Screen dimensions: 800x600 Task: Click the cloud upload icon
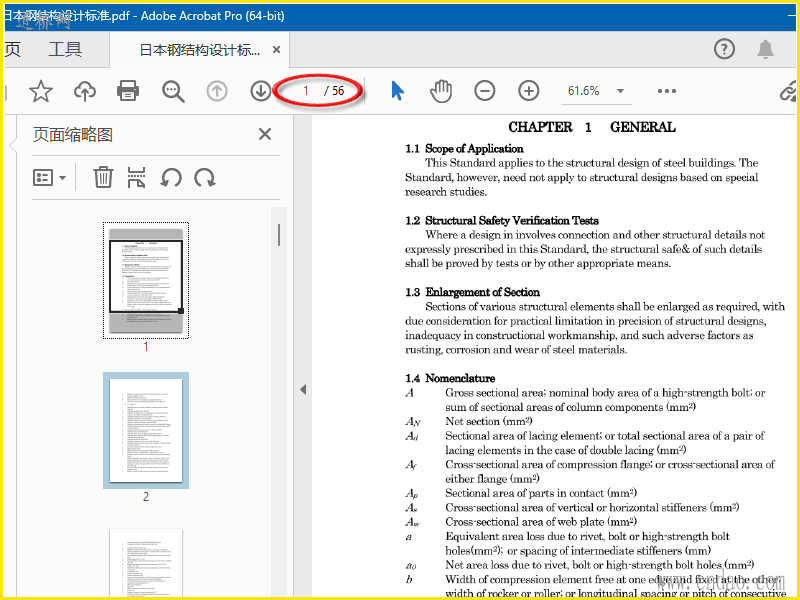(x=85, y=91)
